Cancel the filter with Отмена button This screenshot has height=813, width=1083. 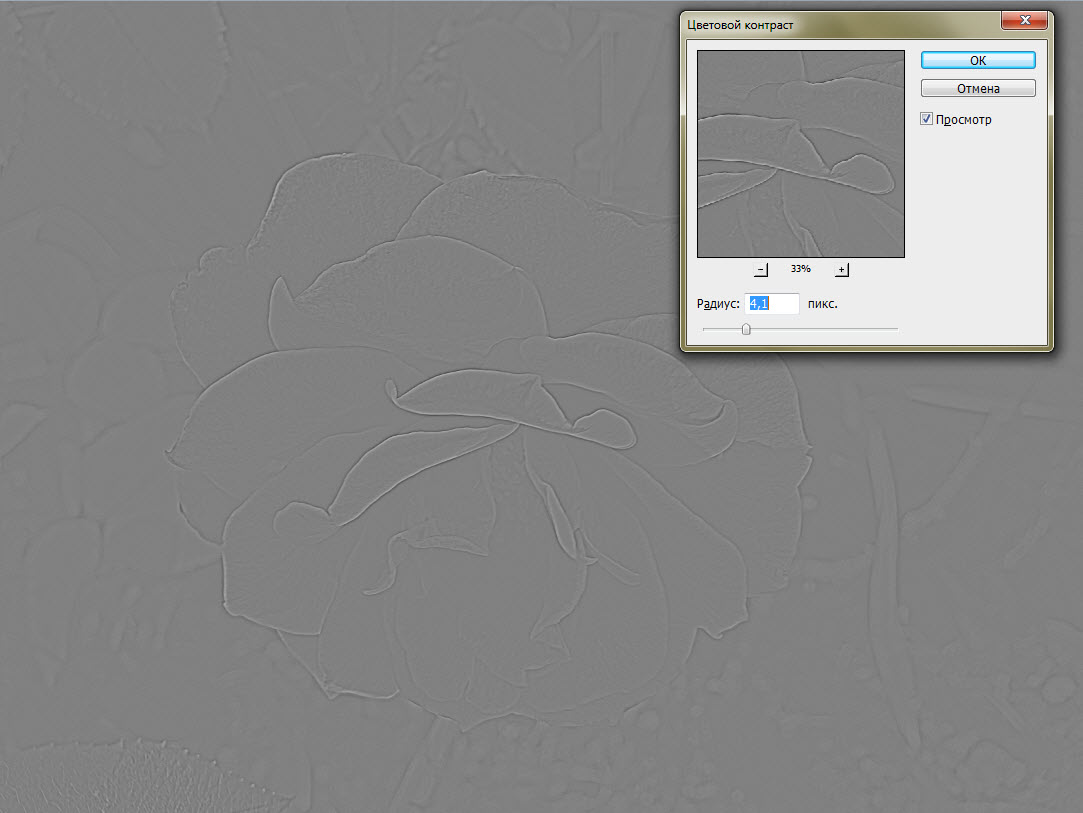978,88
